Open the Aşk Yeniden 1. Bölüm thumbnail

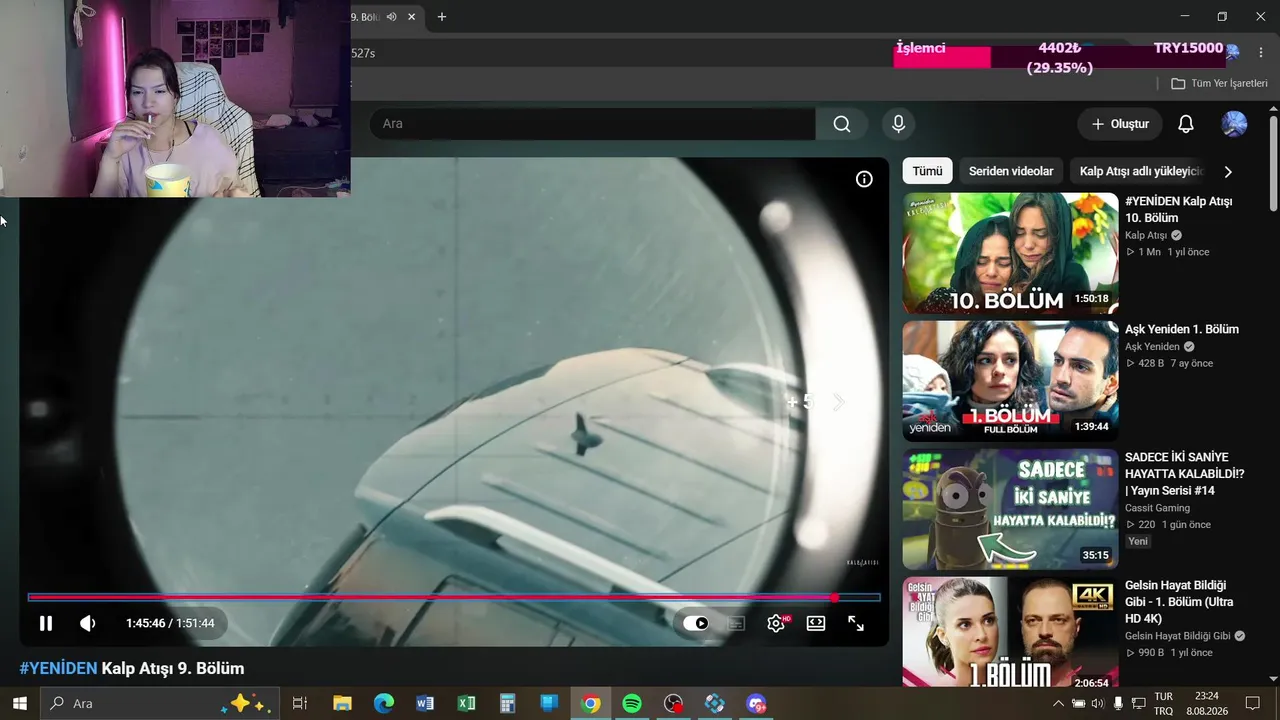click(x=1010, y=381)
